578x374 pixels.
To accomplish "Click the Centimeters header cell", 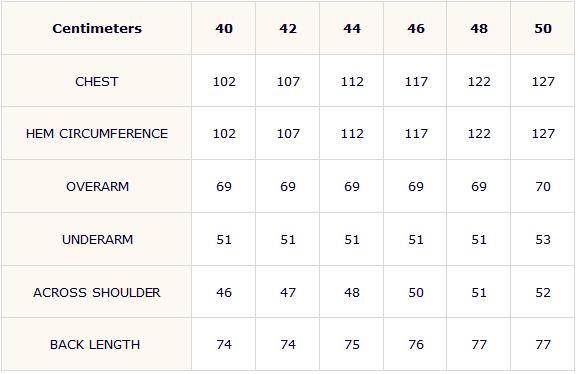I will pyautogui.click(x=97, y=29).
